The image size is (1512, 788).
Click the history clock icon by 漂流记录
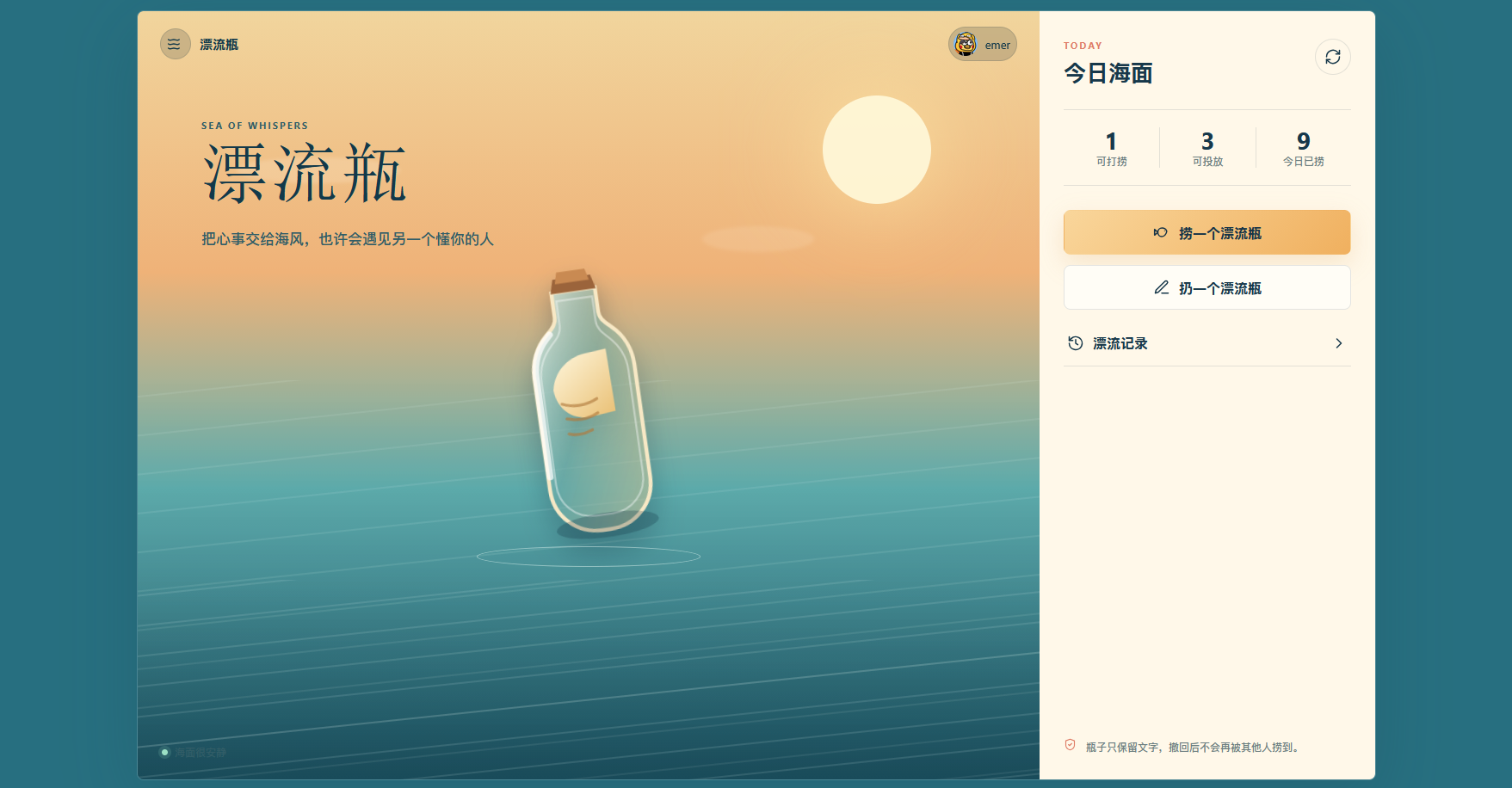[x=1076, y=343]
